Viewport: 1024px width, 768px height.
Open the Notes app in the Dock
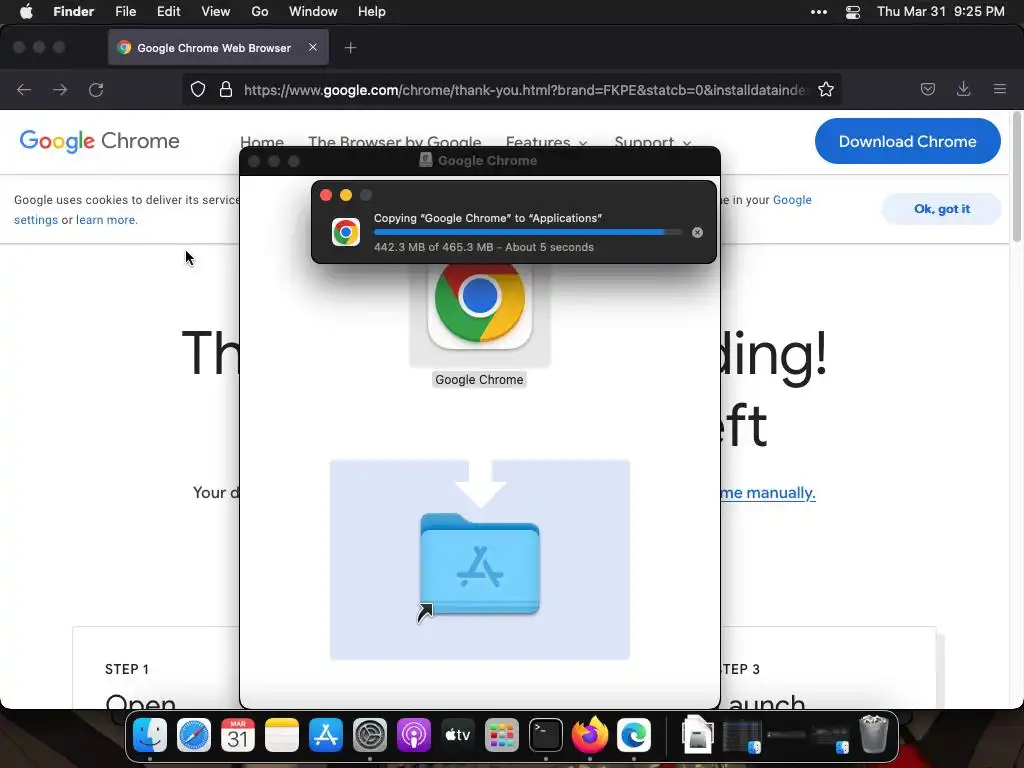pos(282,735)
